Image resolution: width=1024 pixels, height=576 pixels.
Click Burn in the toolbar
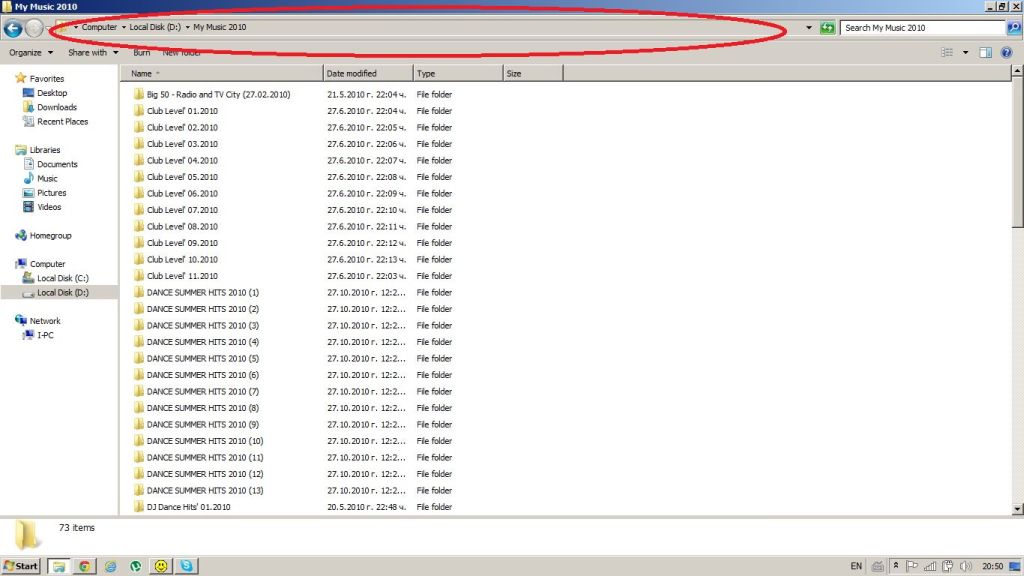tap(141, 52)
